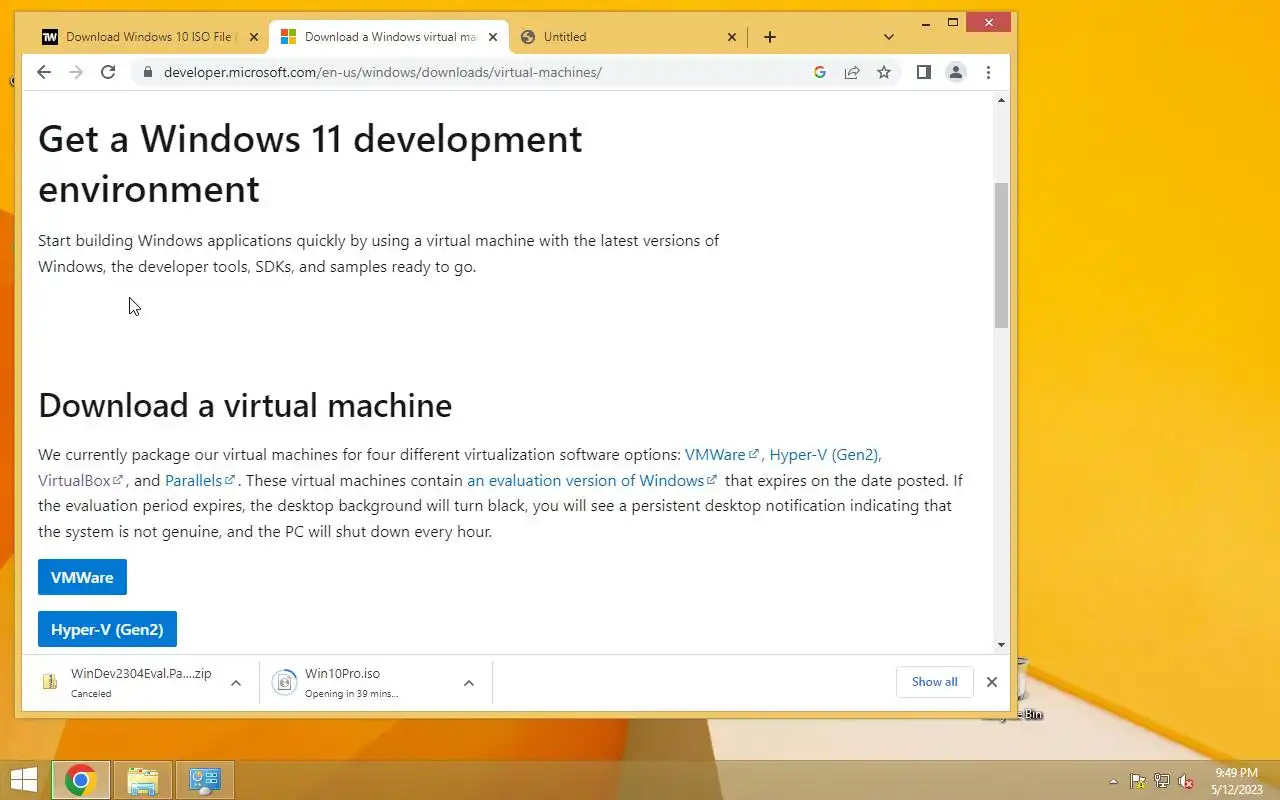Share this page via share icon

point(852,72)
